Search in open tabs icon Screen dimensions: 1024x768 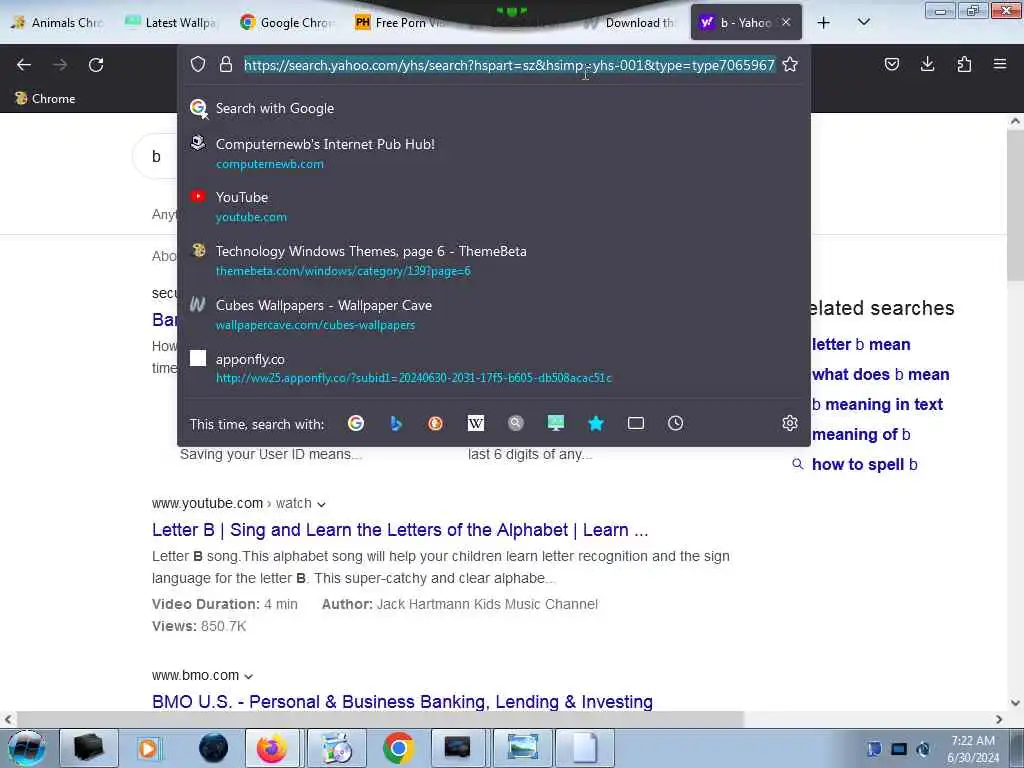point(636,424)
